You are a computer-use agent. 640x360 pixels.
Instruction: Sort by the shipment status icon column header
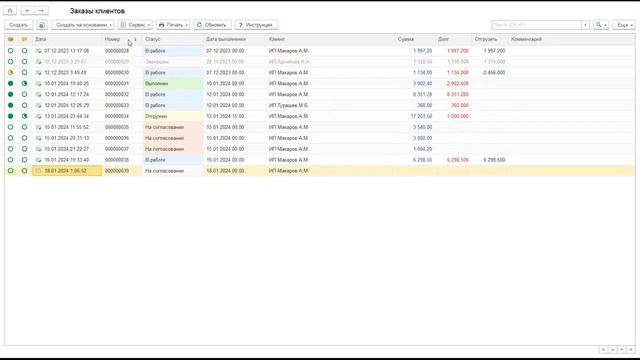[24, 39]
